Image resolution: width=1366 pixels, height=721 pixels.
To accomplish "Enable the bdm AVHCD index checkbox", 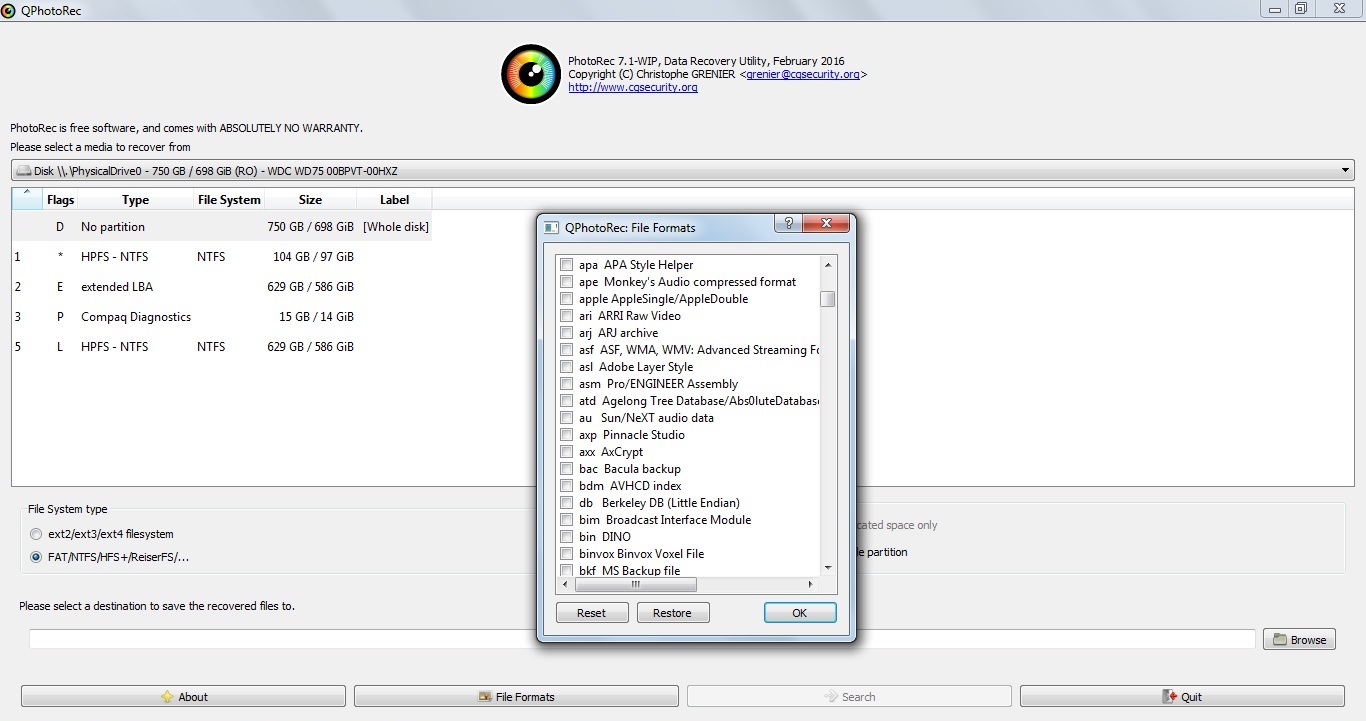I will click(566, 486).
